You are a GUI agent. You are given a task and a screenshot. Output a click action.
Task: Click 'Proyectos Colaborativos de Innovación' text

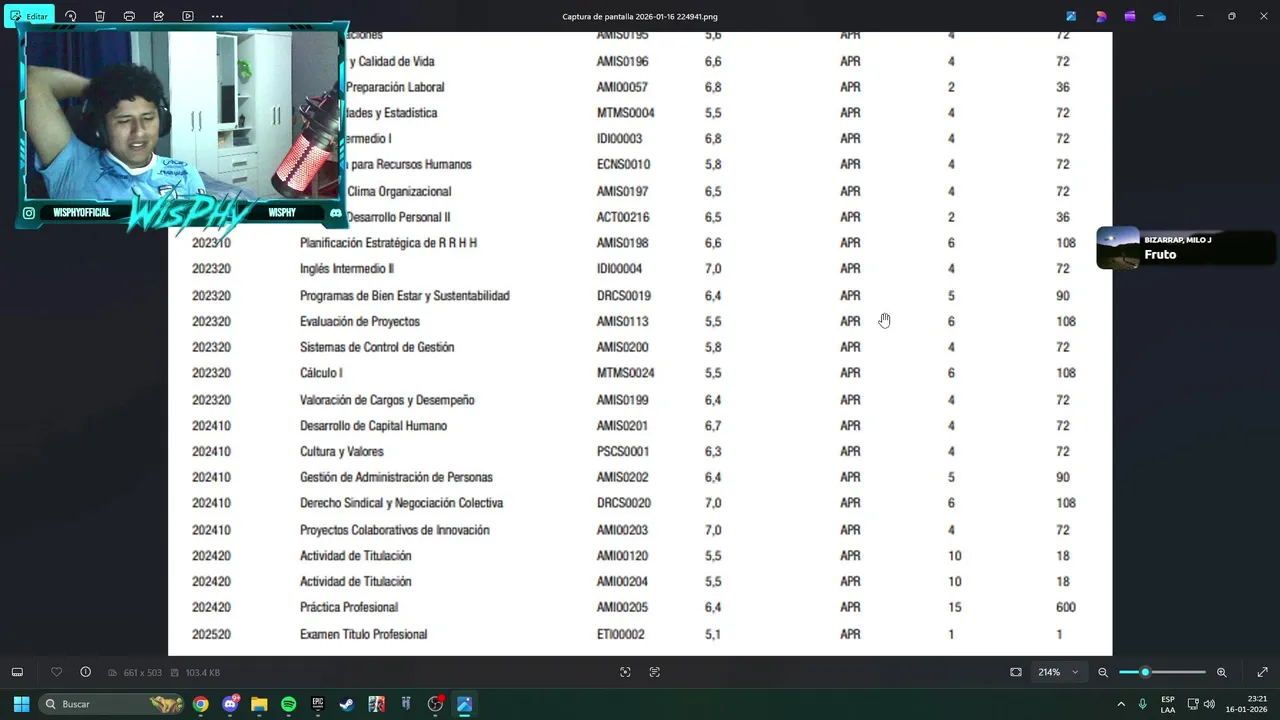click(x=395, y=530)
